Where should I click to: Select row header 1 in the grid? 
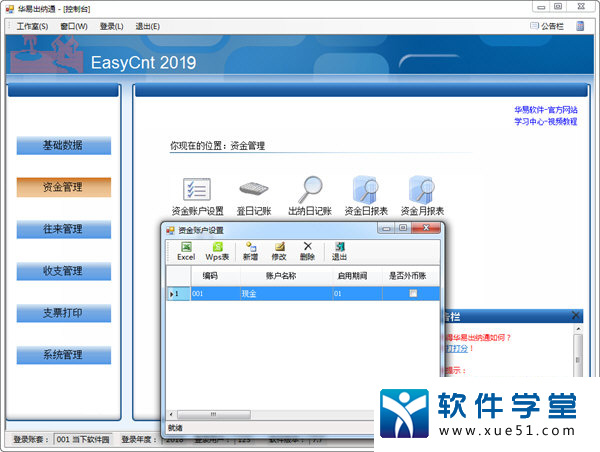pyautogui.click(x=178, y=294)
